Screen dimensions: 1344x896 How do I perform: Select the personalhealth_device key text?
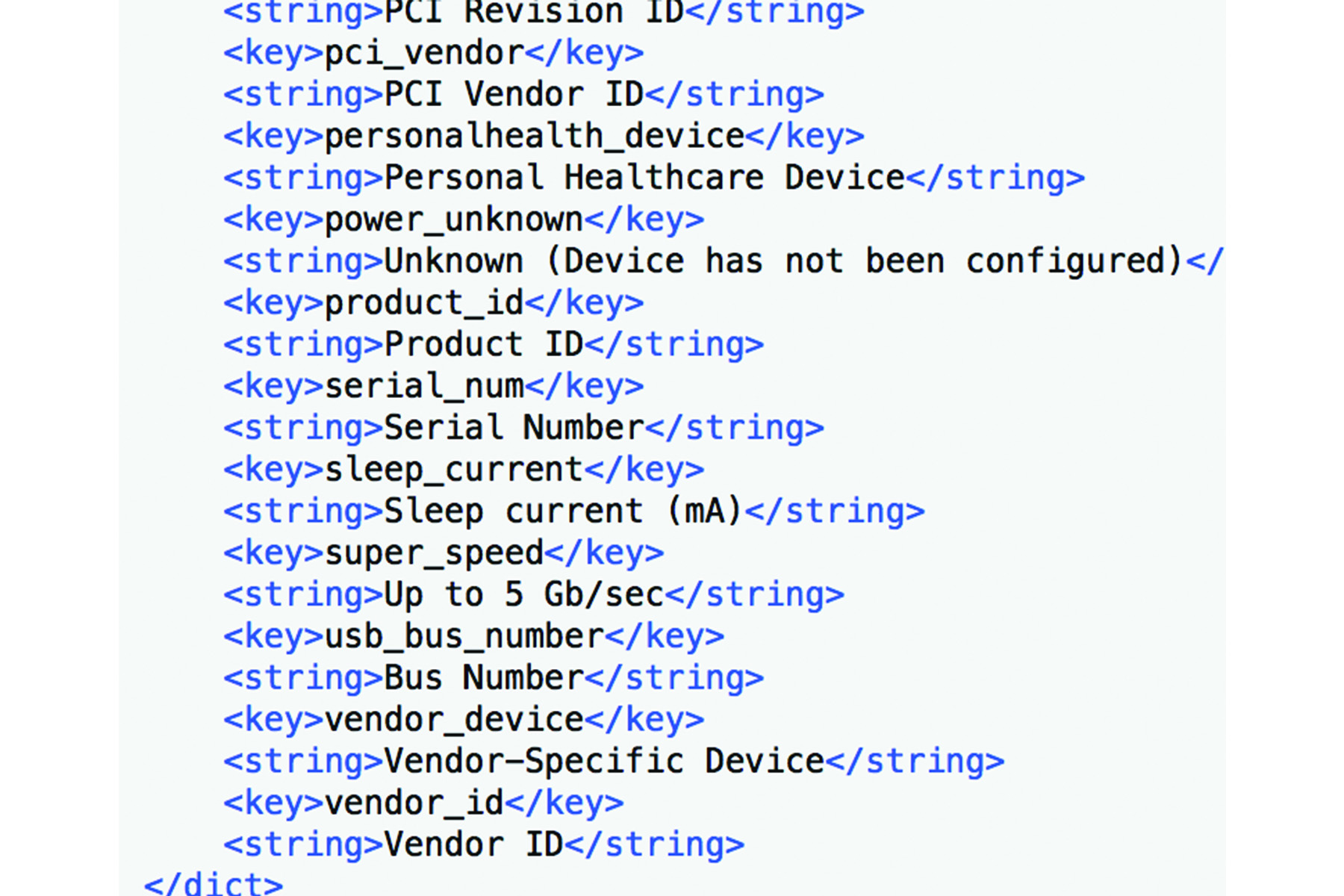coord(534,137)
